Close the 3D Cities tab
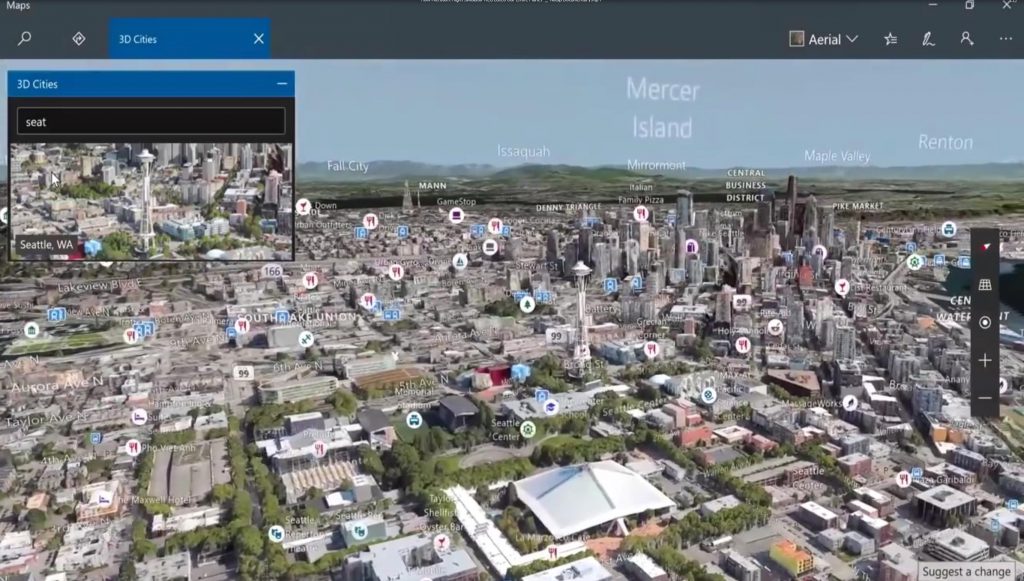Screen dimensions: 1024x581 point(259,39)
